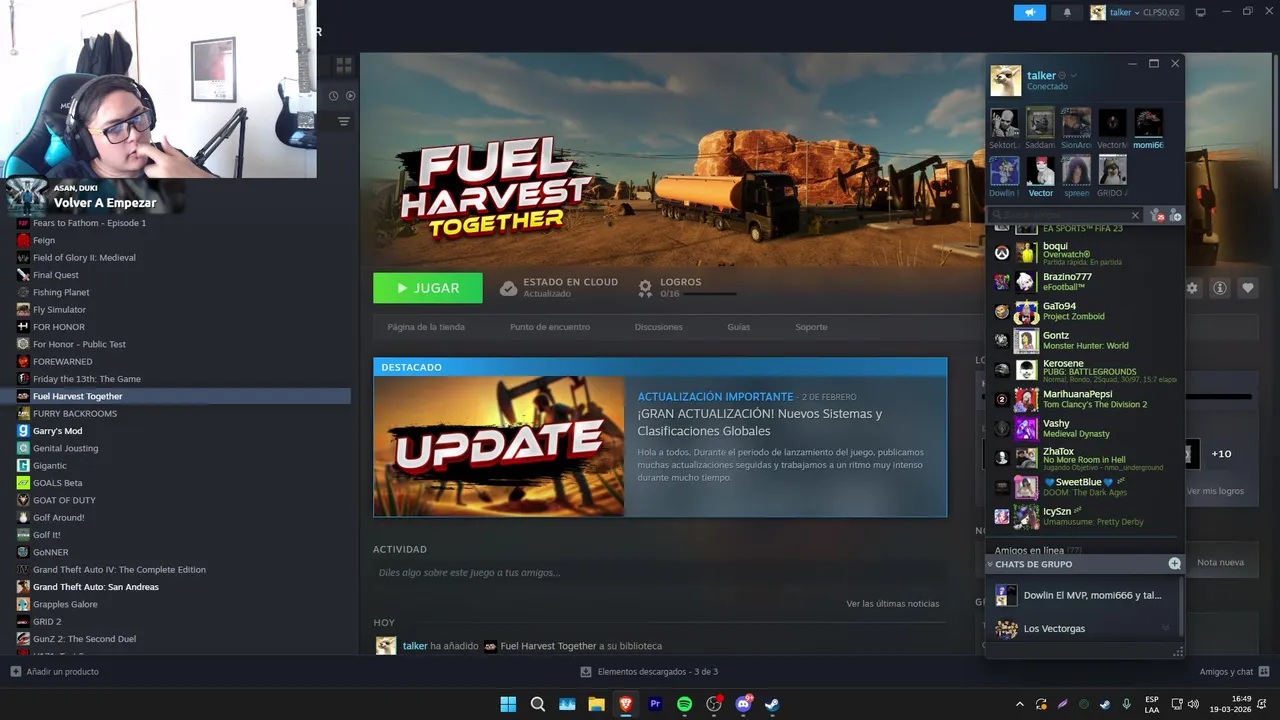Image resolution: width=1280 pixels, height=720 pixels.
Task: Click Nota nueva button
Action: click(1220, 563)
